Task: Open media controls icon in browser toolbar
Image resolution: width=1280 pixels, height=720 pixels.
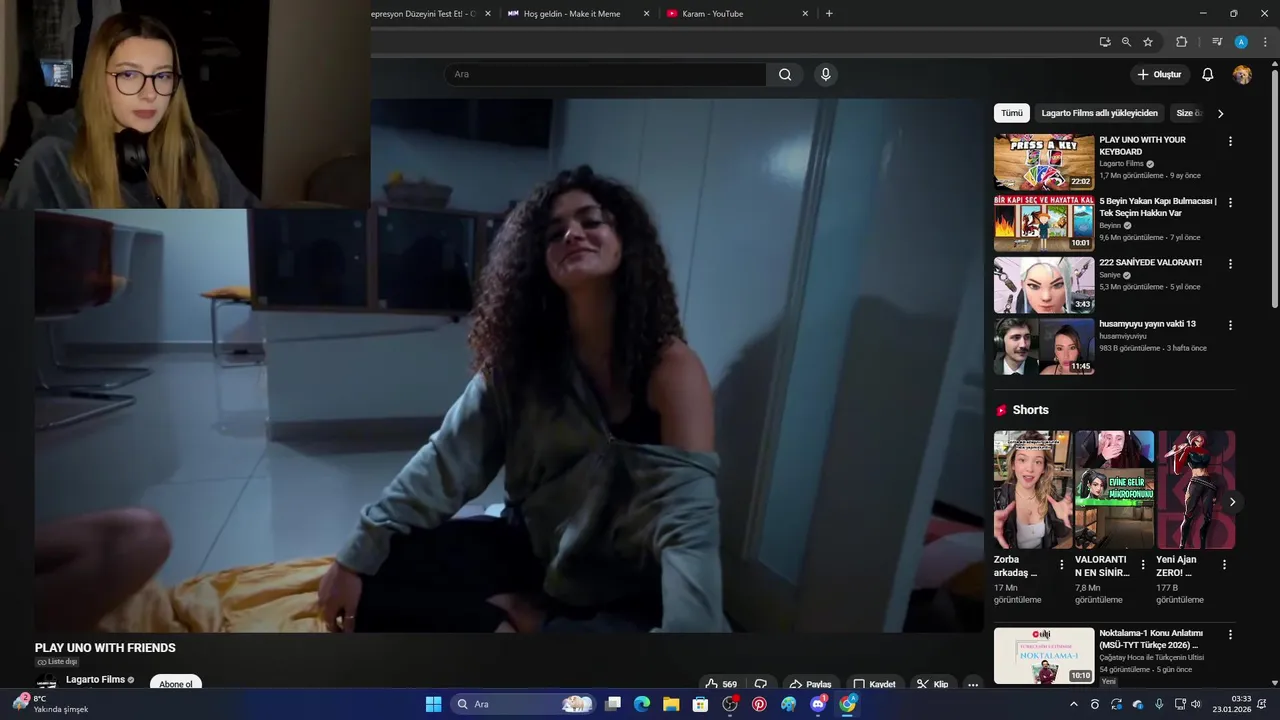Action: (1217, 42)
